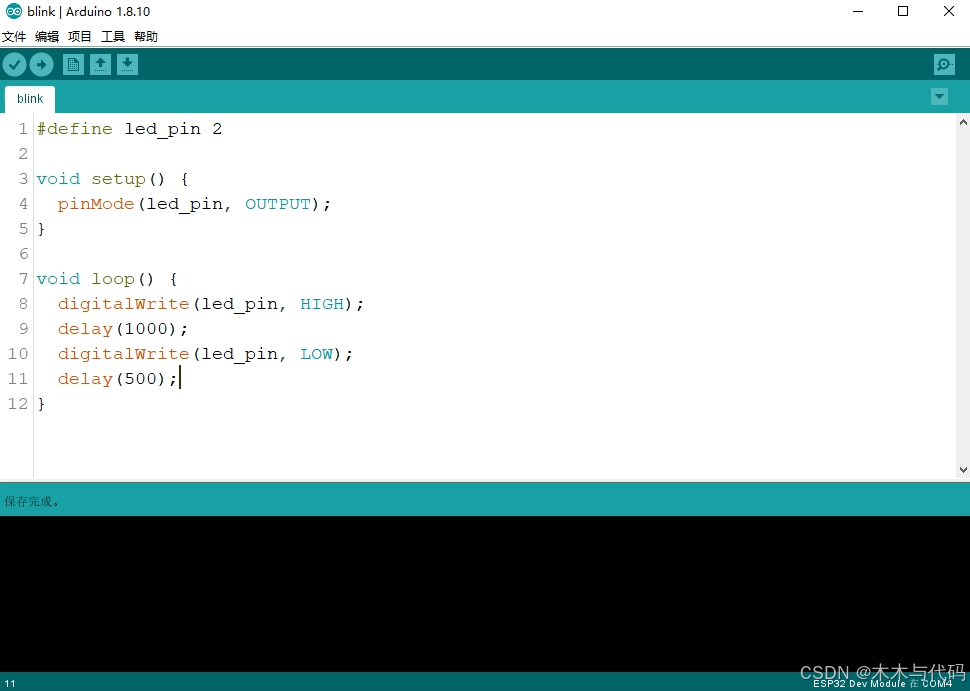Open the 工具 menu
Image resolution: width=970 pixels, height=691 pixels.
pyautogui.click(x=112, y=36)
